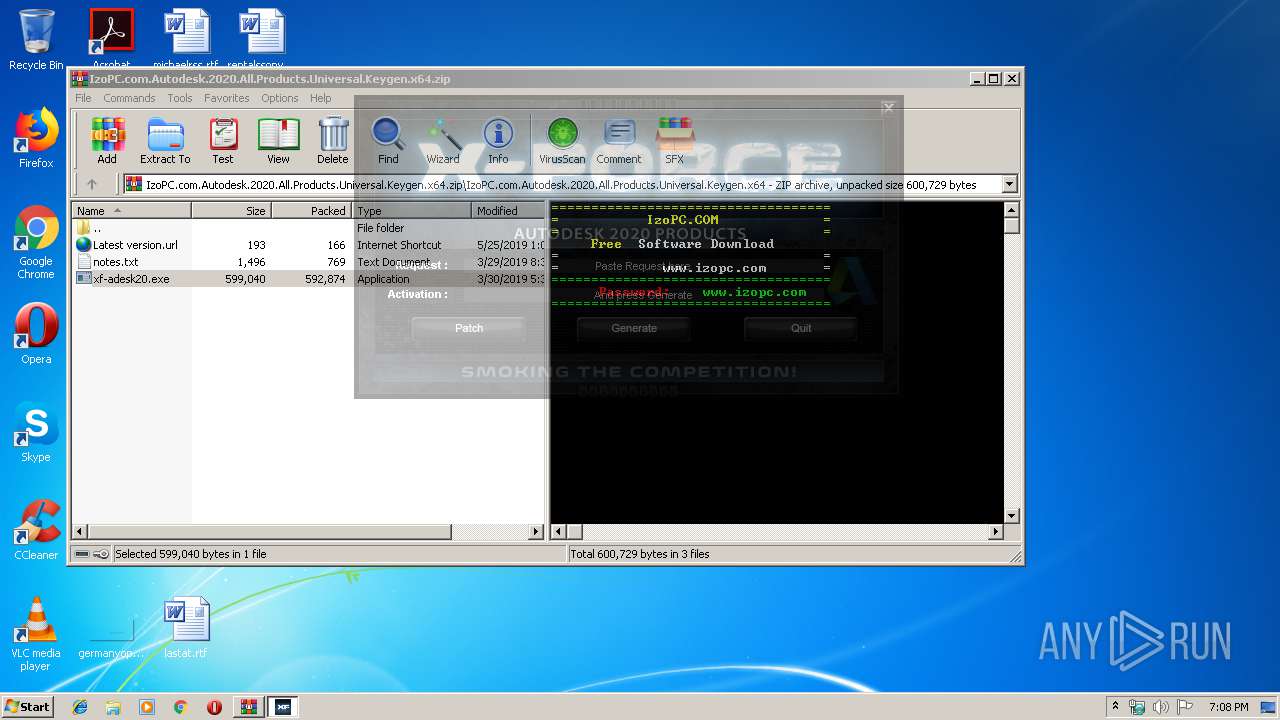Click the network tray icon
The width and height of the screenshot is (1280, 720).
click(x=1137, y=707)
